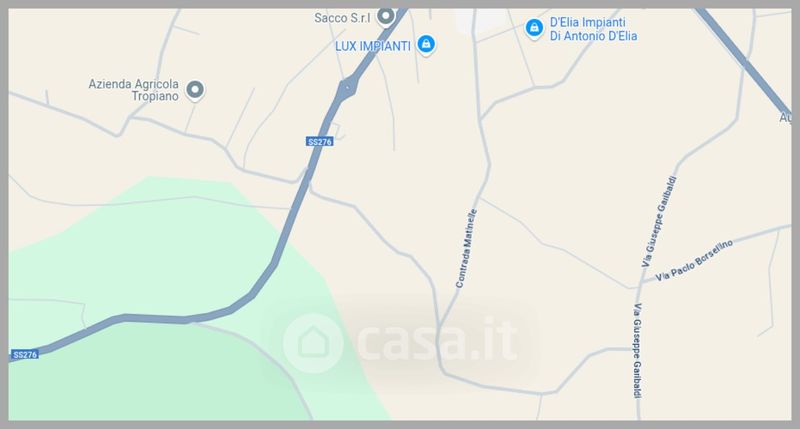Click the LUX IMPIANTI shop pin icon
The image size is (800, 429).
coord(426,44)
